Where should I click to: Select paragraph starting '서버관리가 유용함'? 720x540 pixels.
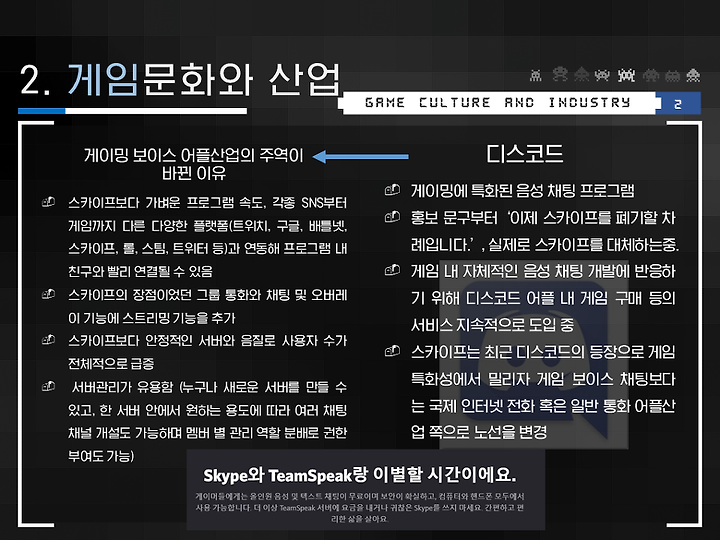coord(208,421)
